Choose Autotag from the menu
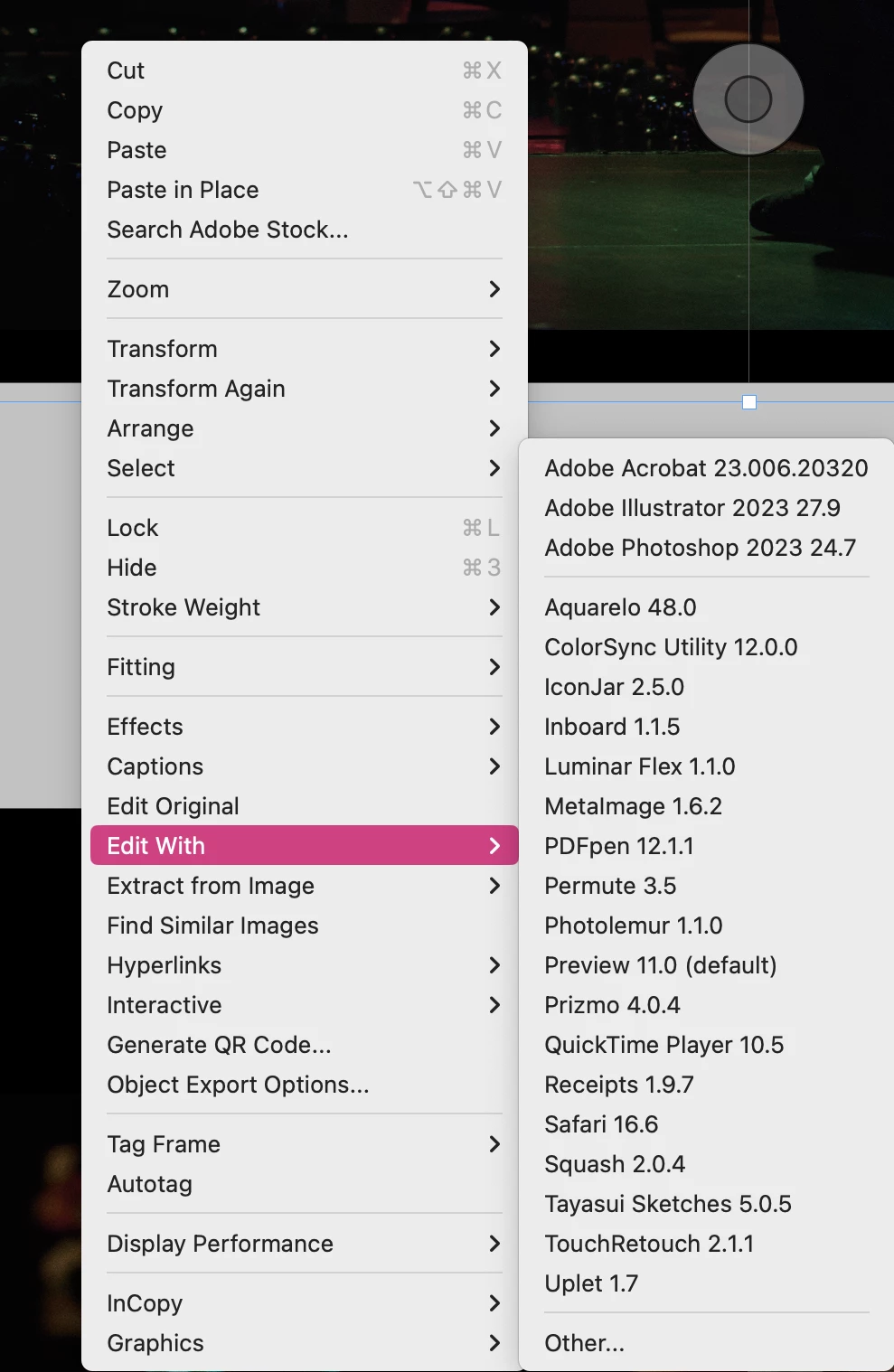This screenshot has width=894, height=1372. click(x=305, y=1184)
